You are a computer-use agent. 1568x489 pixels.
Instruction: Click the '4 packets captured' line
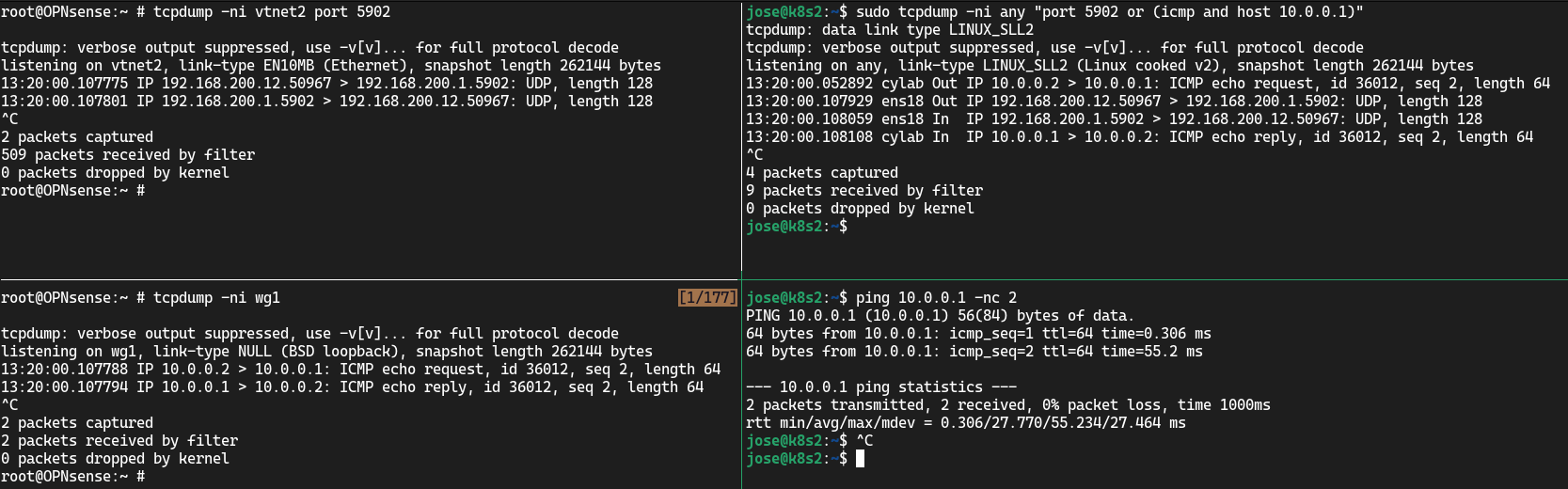tap(822, 173)
